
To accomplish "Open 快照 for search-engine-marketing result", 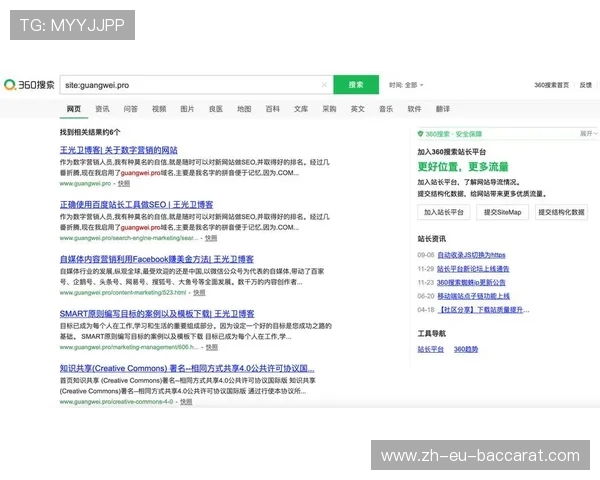I will coord(211,238).
